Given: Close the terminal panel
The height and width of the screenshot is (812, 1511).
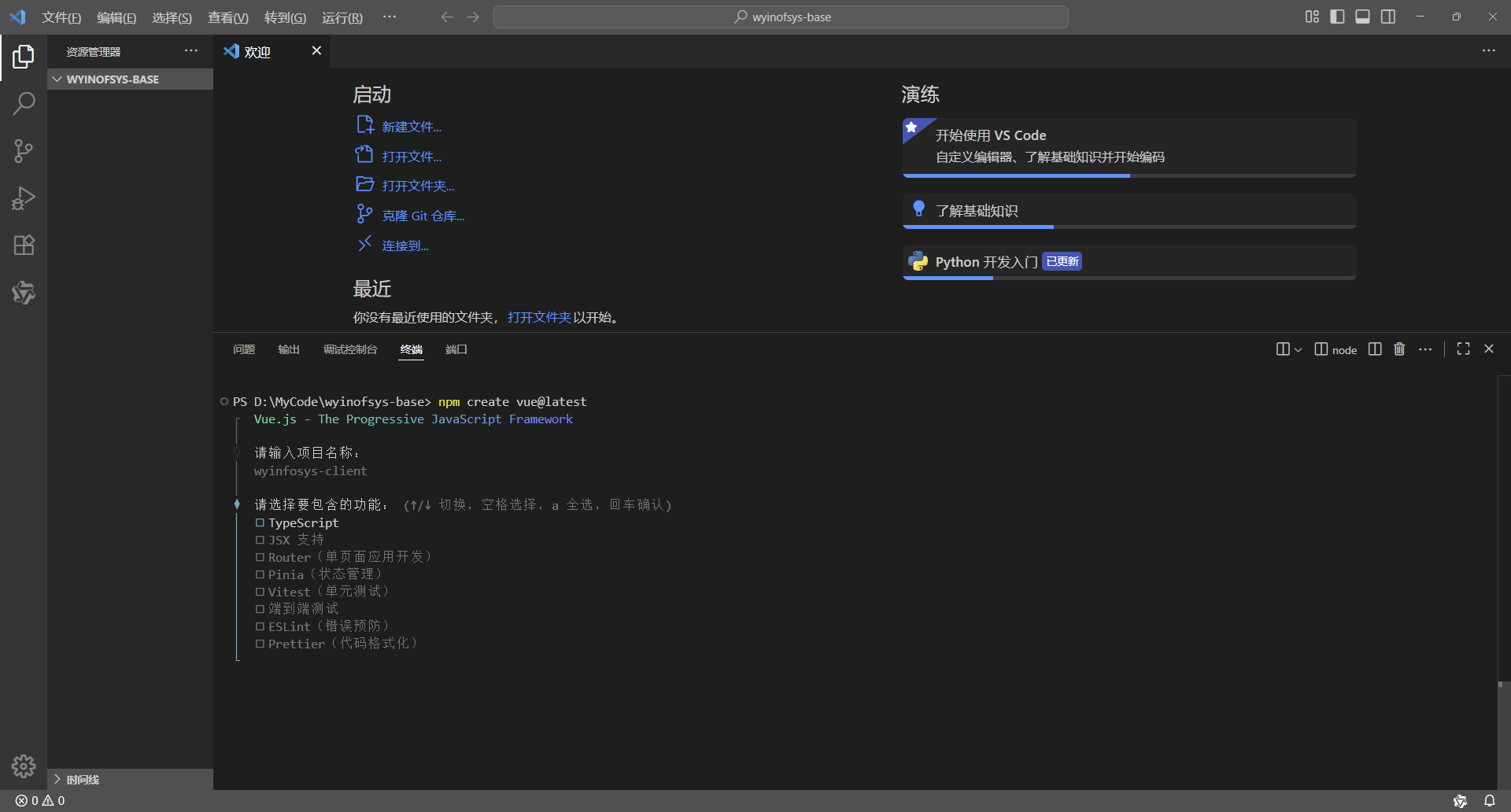Looking at the screenshot, I should (x=1489, y=349).
